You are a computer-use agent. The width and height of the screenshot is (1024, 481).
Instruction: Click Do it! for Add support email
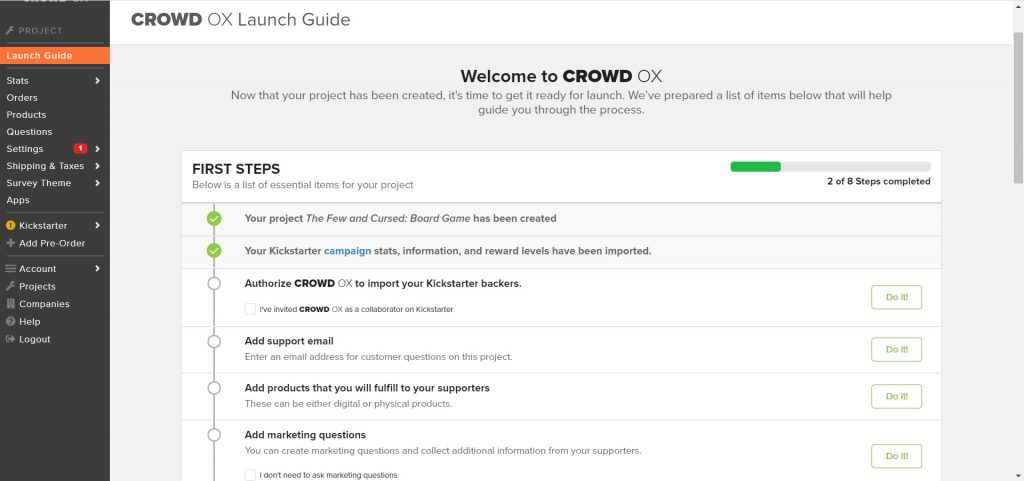coord(896,349)
